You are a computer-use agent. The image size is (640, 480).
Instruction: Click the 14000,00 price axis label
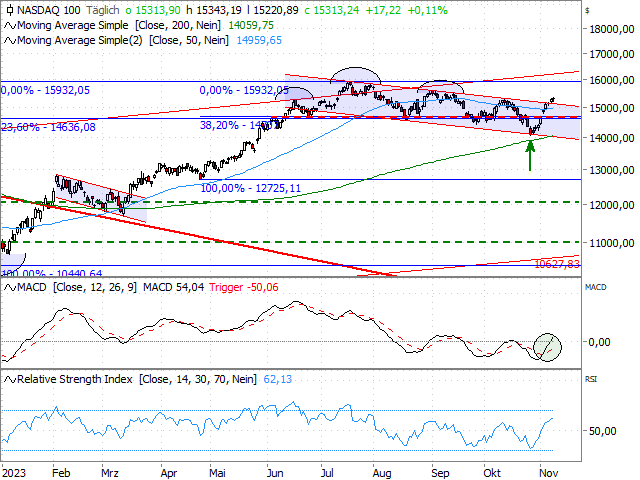click(612, 138)
